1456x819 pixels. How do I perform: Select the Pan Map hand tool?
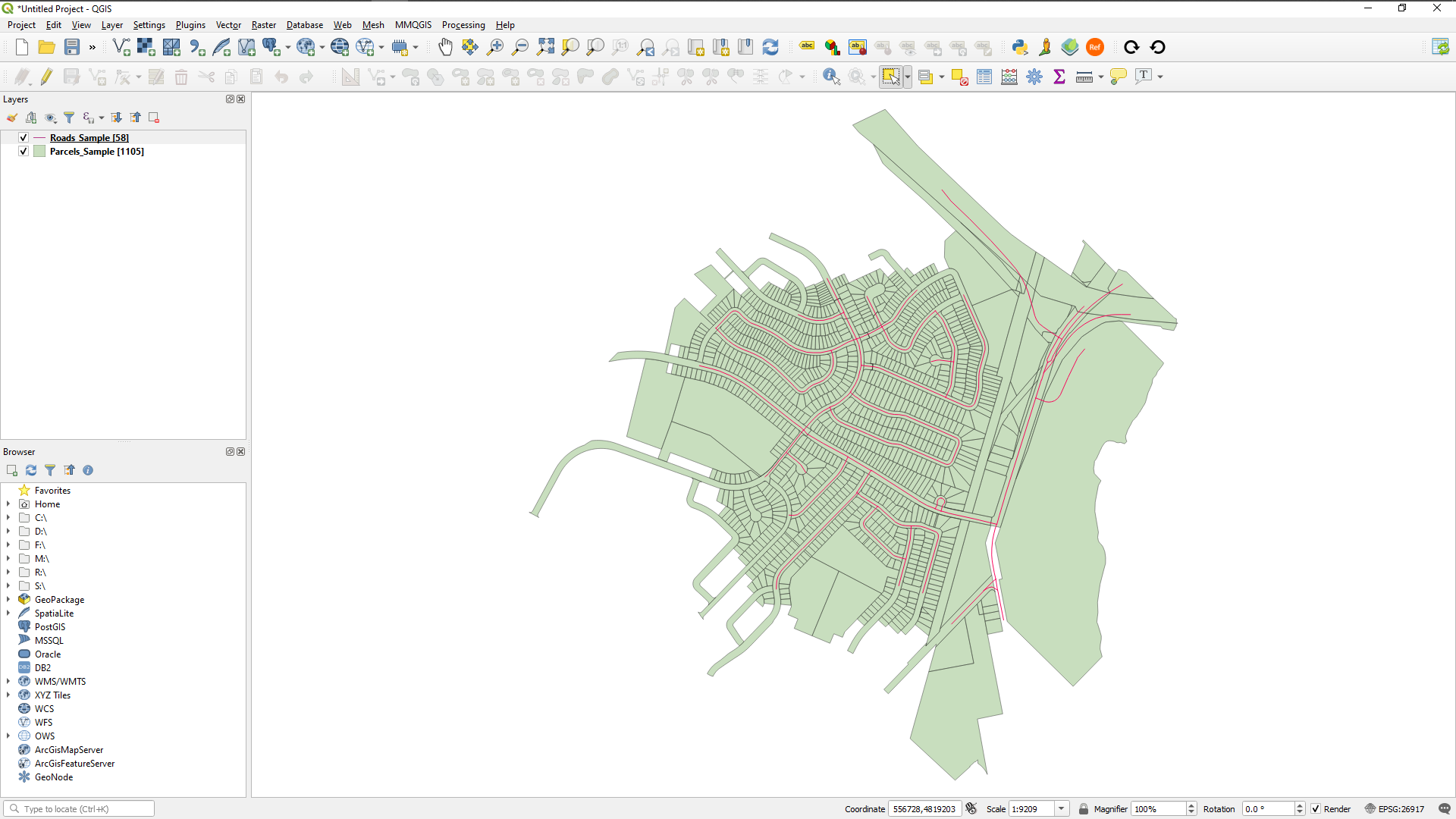click(x=445, y=47)
